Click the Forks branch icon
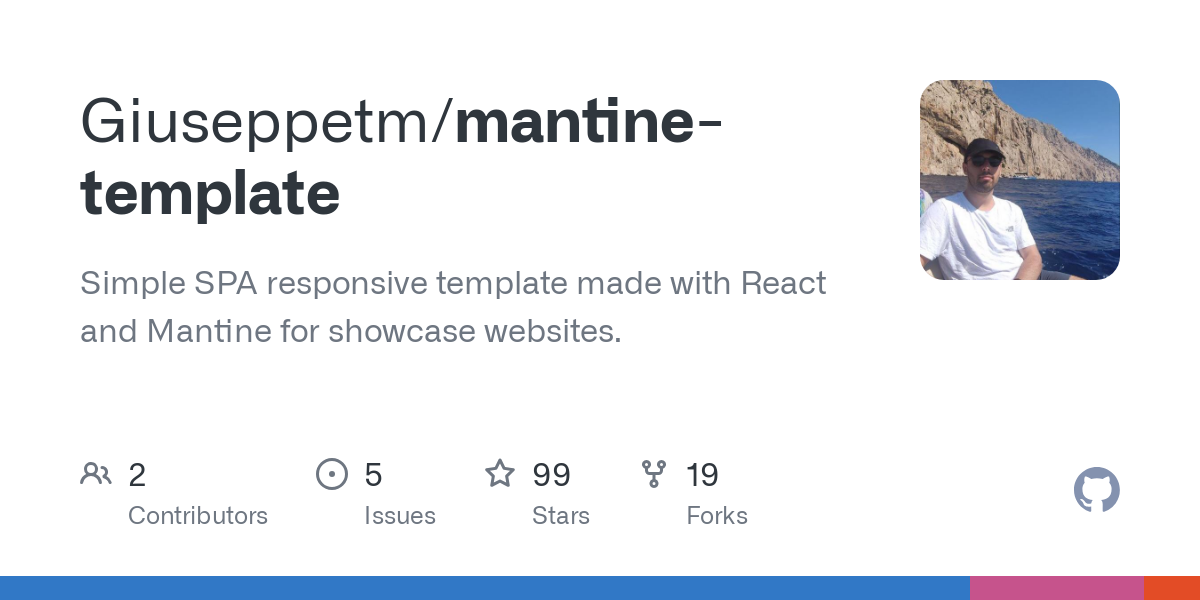 (654, 474)
